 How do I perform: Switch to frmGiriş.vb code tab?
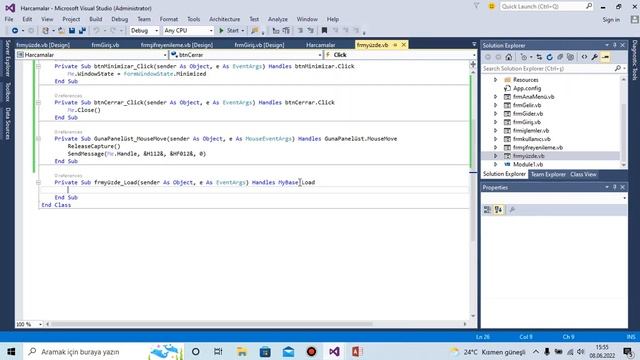pos(105,45)
